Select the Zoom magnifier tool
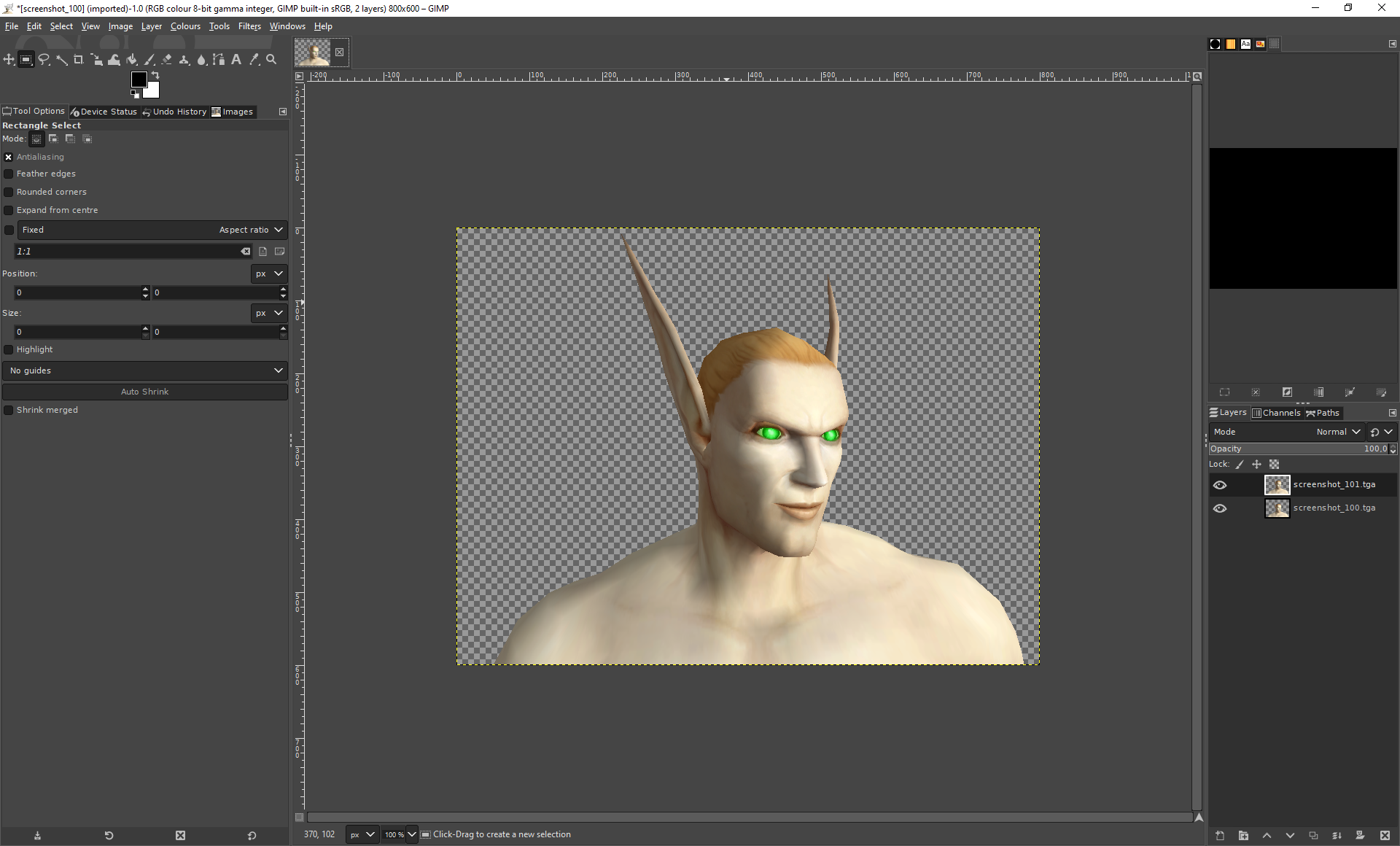The image size is (1400, 846). (x=271, y=60)
